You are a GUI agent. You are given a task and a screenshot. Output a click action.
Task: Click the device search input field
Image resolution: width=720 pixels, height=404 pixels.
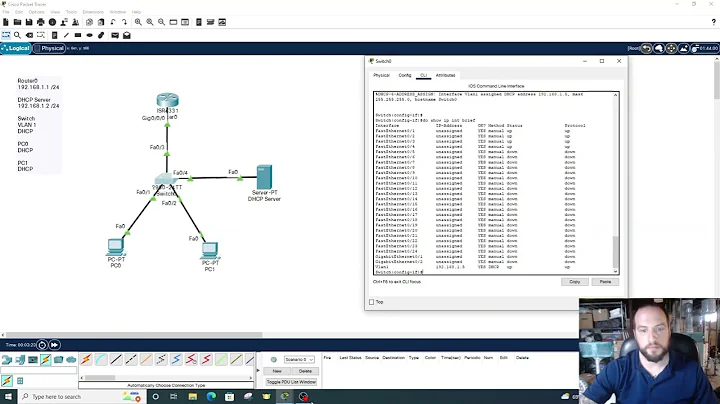[39, 370]
